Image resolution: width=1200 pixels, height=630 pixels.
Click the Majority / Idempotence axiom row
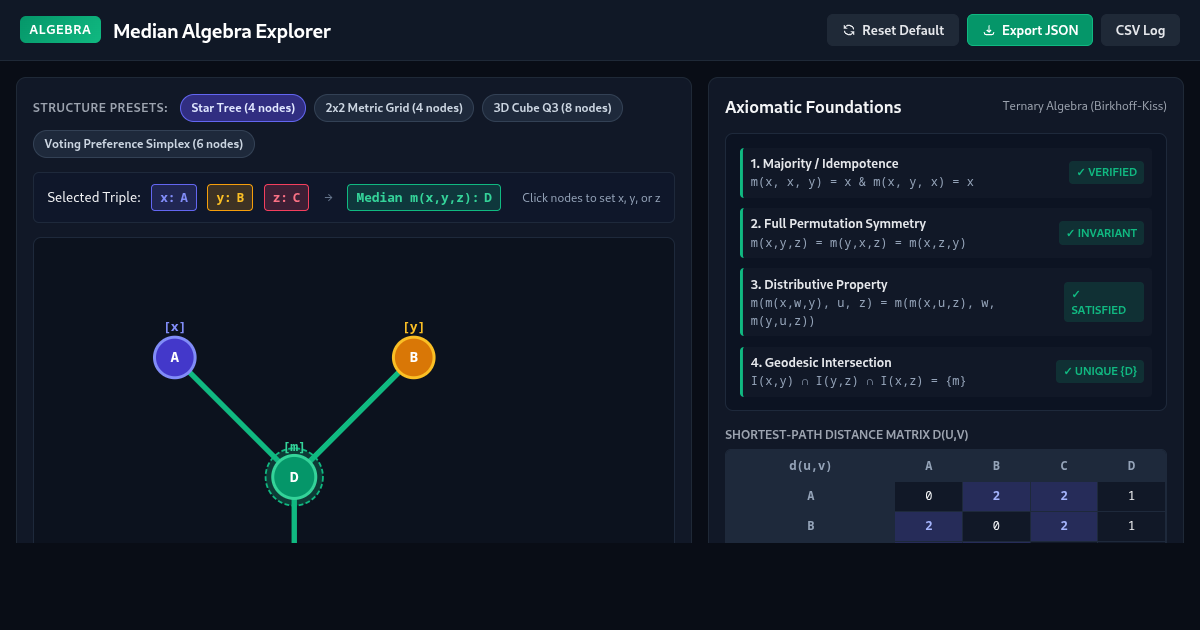click(x=946, y=172)
